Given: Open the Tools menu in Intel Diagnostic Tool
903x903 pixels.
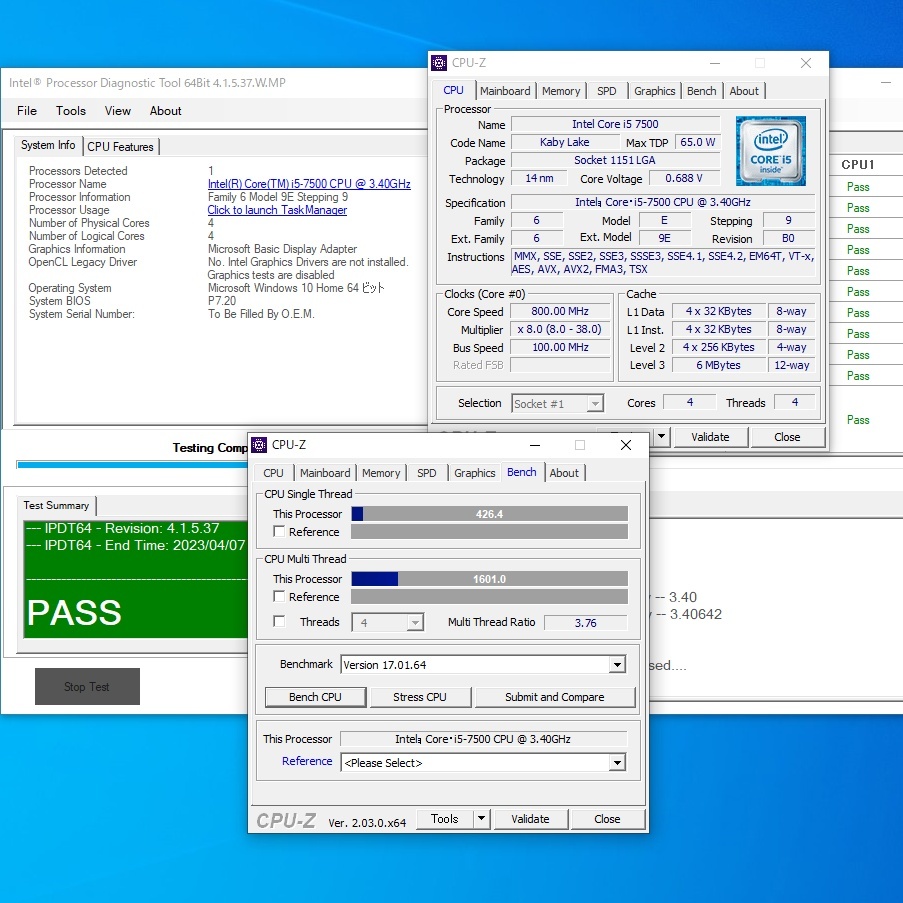Looking at the screenshot, I should (x=71, y=111).
